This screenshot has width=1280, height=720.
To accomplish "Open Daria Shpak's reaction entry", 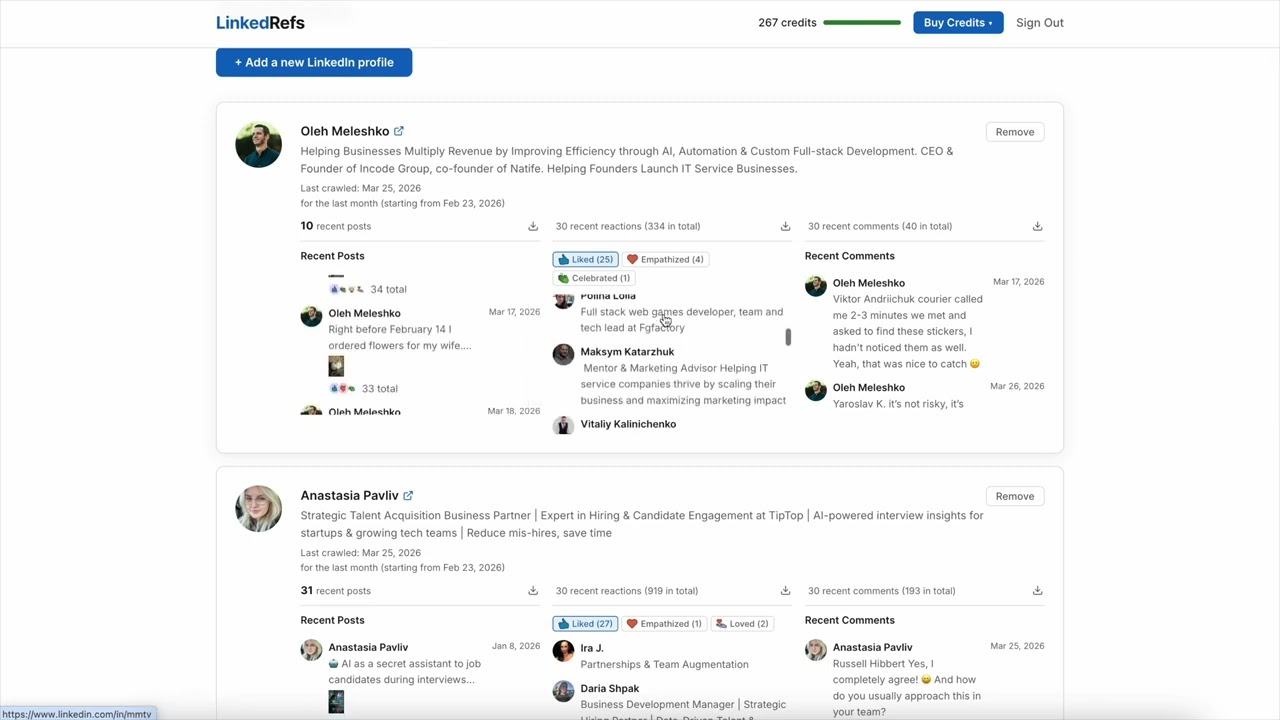I will pos(670,701).
